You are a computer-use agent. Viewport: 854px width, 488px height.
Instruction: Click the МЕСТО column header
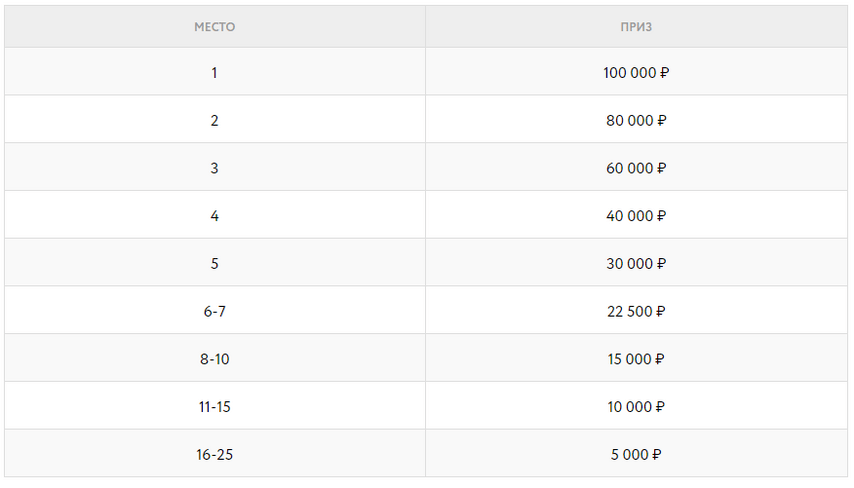[x=215, y=27]
